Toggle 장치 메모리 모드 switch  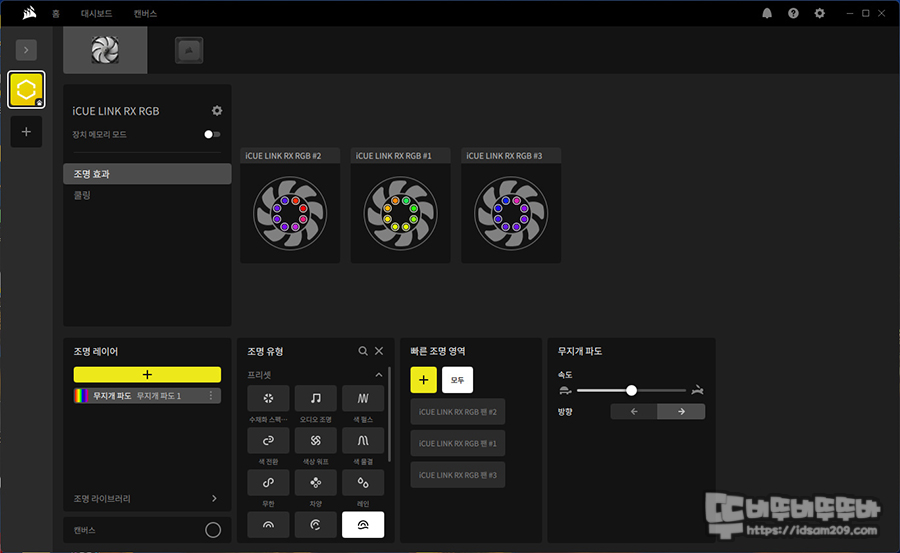212,134
